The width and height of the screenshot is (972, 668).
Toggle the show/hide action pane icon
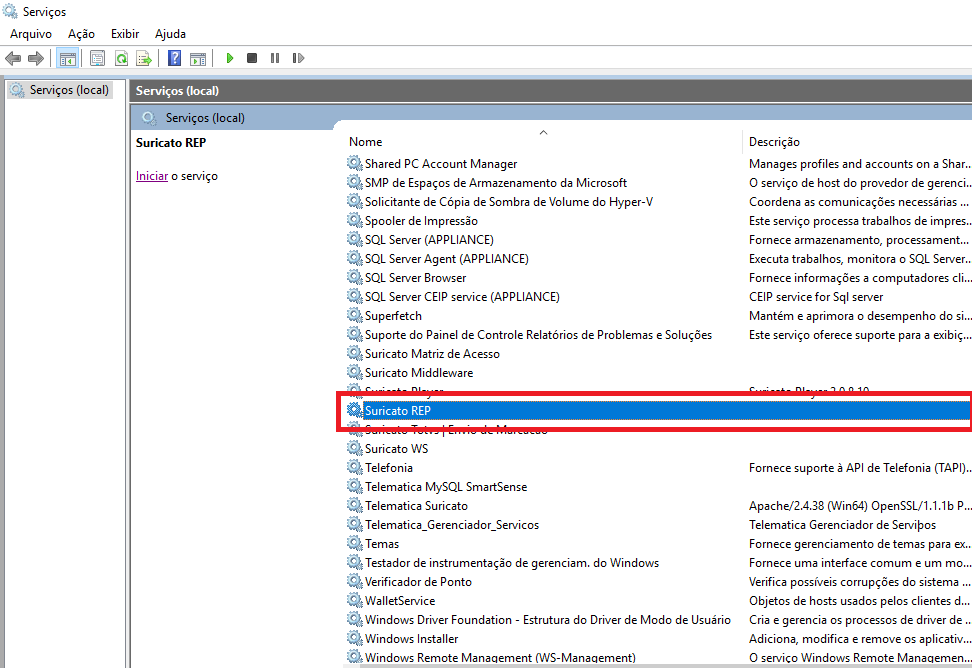(198, 58)
